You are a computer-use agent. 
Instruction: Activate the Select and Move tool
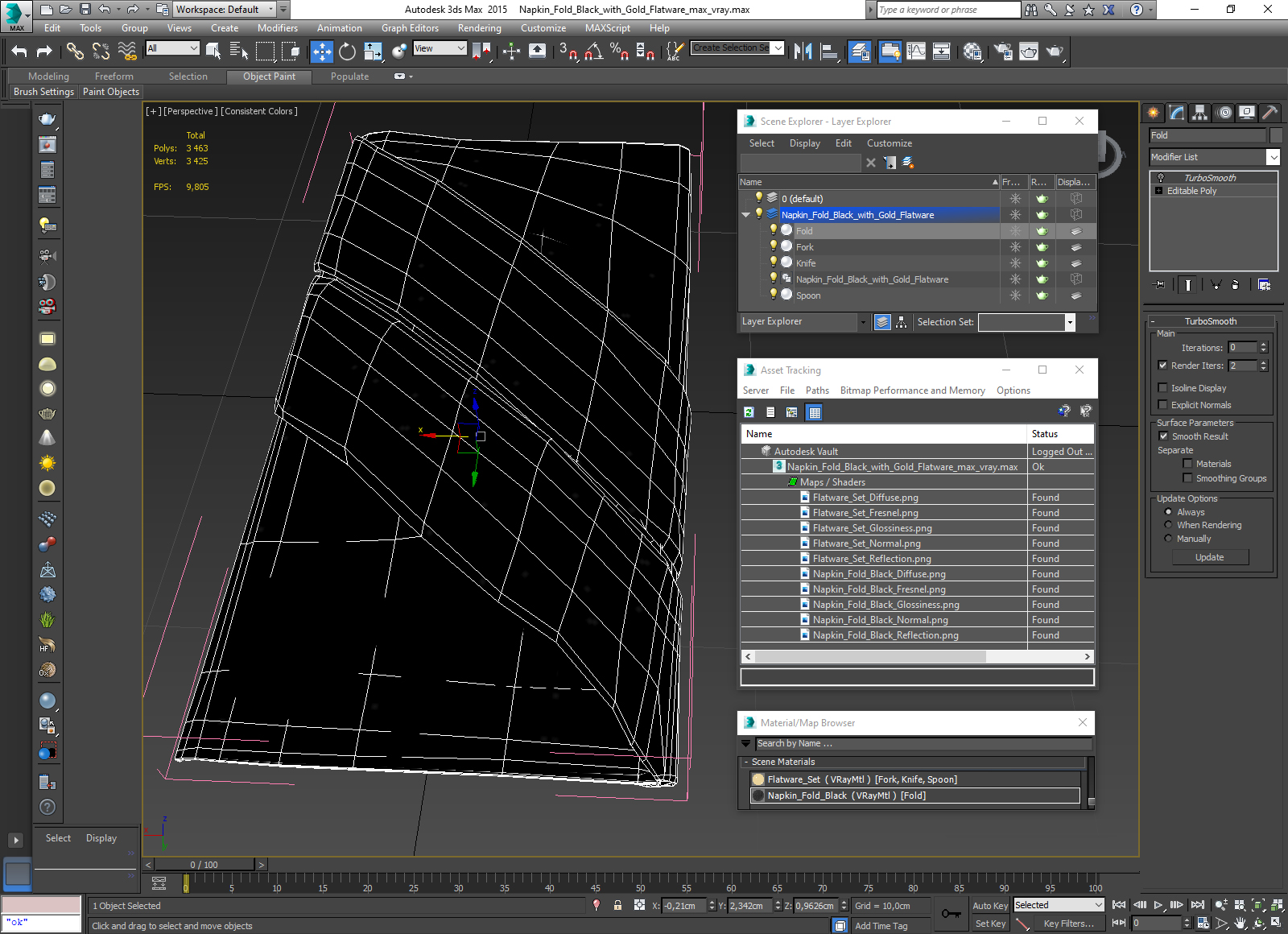321,52
